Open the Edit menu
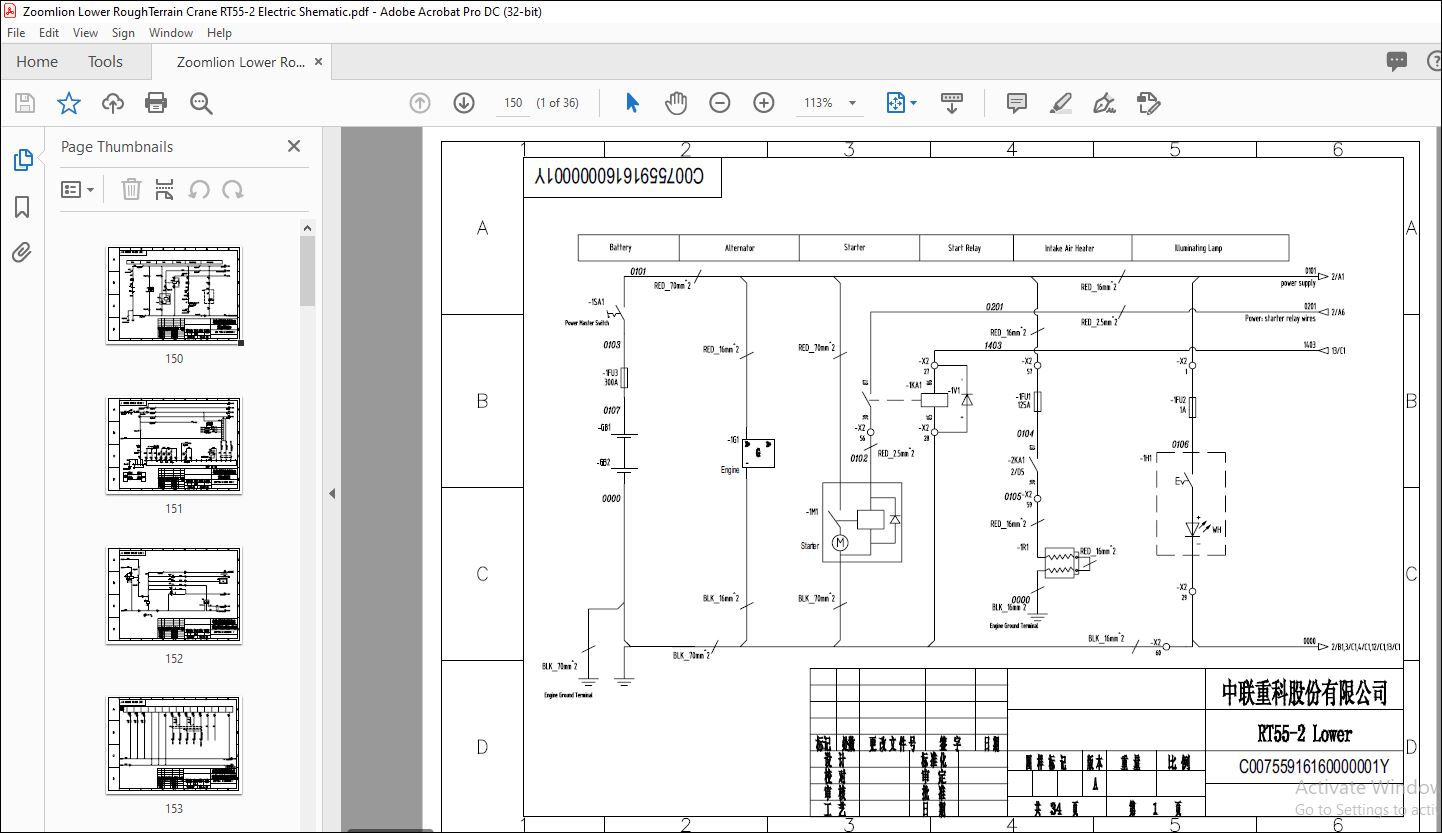The height and width of the screenshot is (833, 1442). (x=49, y=33)
